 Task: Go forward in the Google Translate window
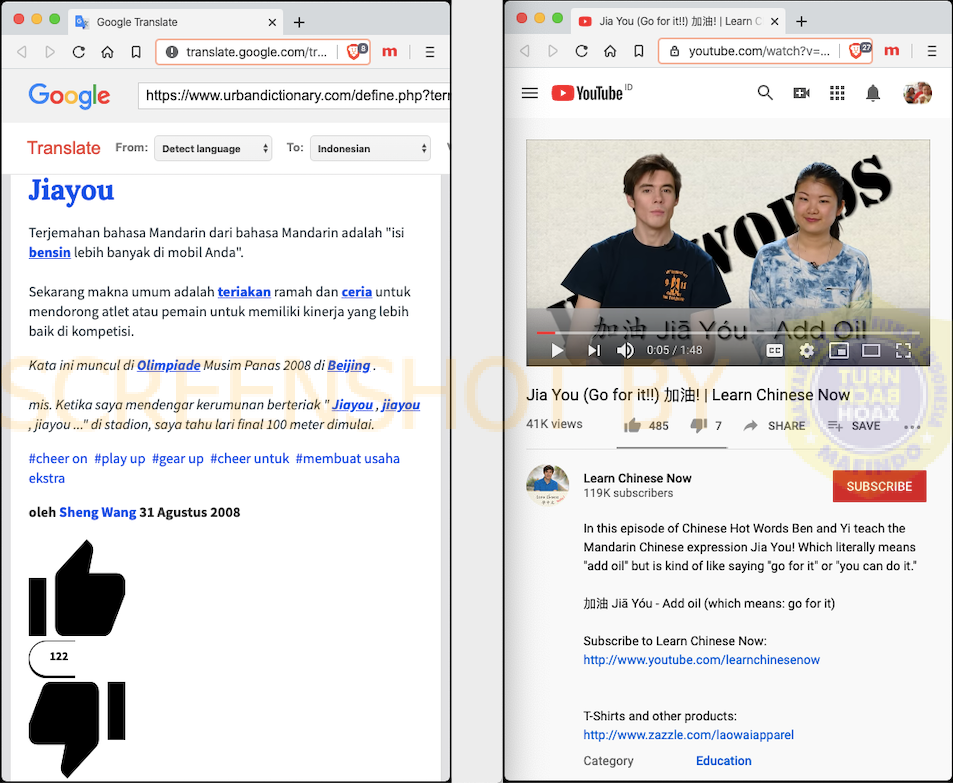coord(50,52)
